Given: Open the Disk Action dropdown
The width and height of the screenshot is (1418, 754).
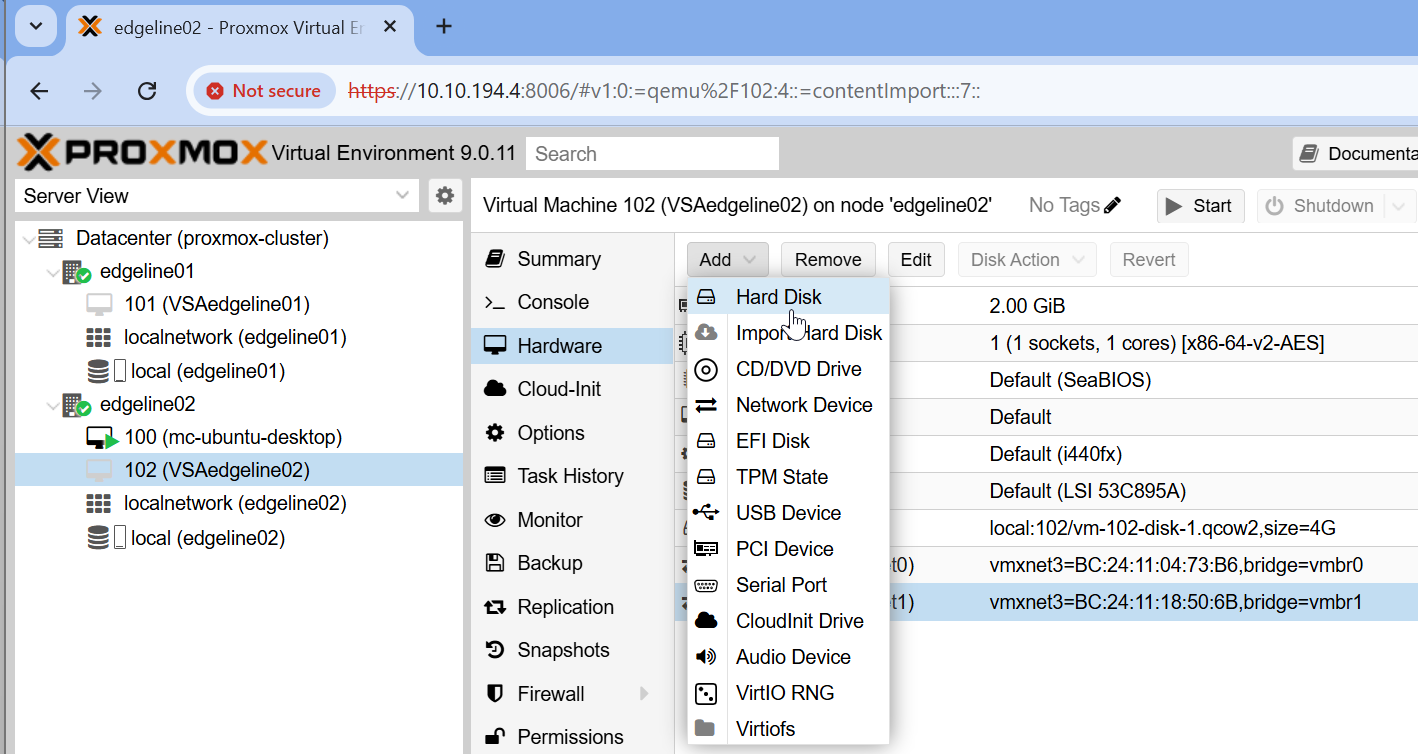Looking at the screenshot, I should point(1027,260).
